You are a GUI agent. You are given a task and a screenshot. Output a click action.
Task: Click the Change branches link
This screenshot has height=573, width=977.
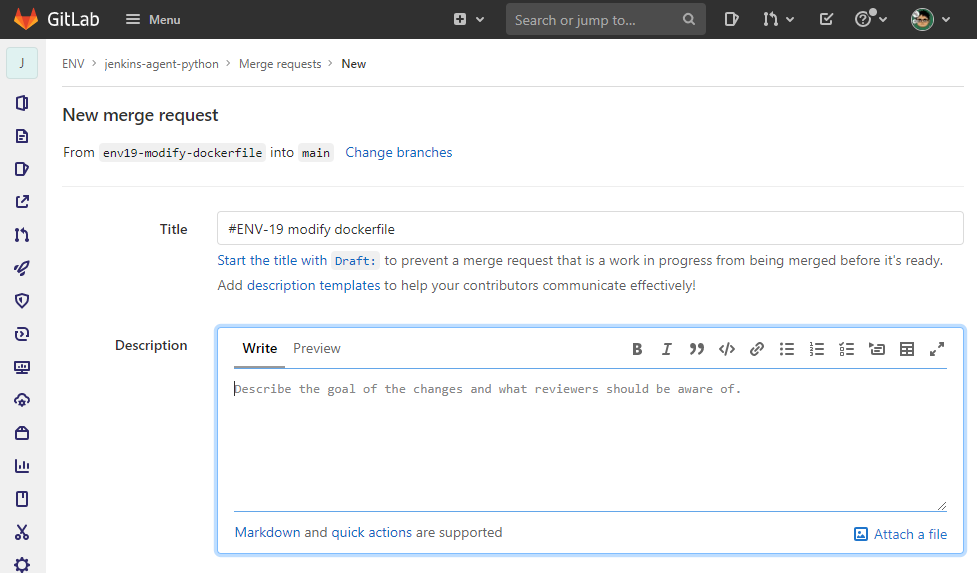(x=399, y=153)
